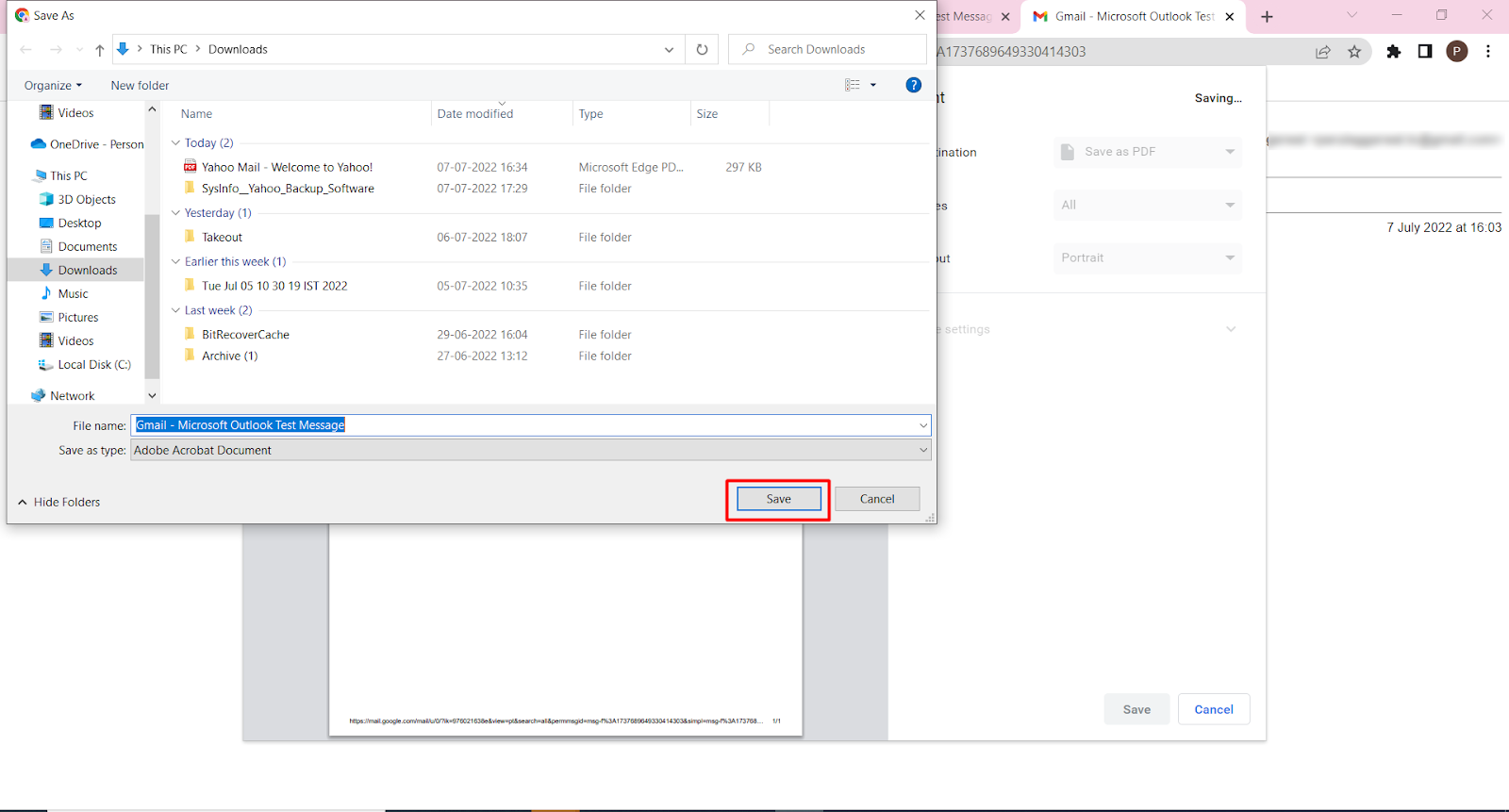Open help with the blue question mark icon
This screenshot has width=1509, height=812.
(913, 85)
